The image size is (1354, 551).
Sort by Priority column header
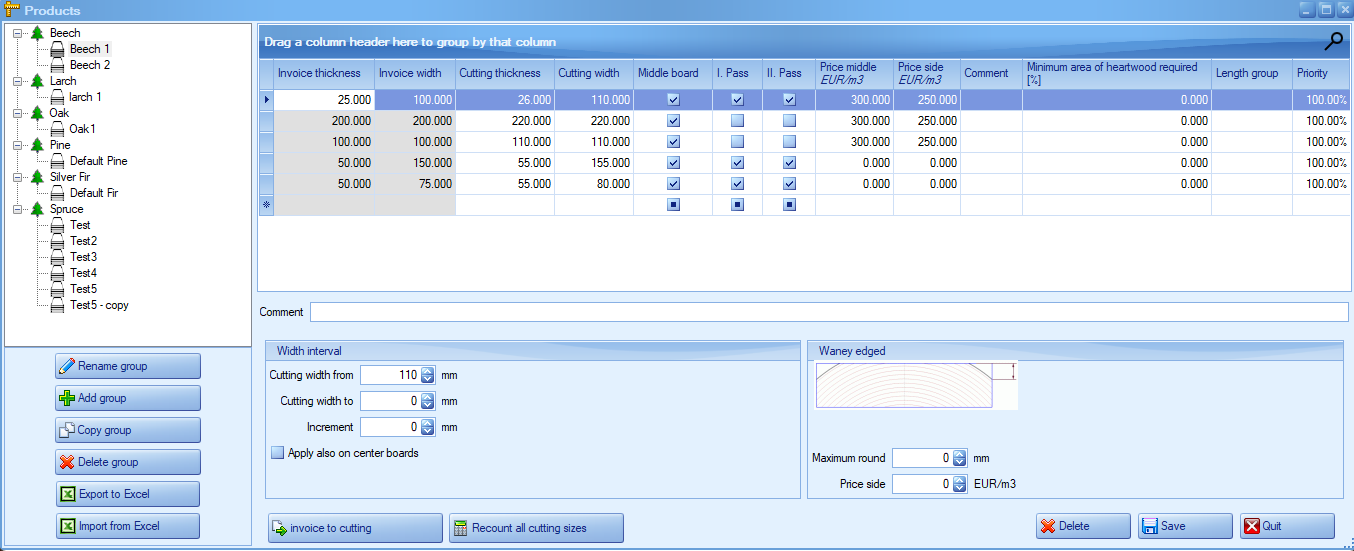[x=1320, y=73]
